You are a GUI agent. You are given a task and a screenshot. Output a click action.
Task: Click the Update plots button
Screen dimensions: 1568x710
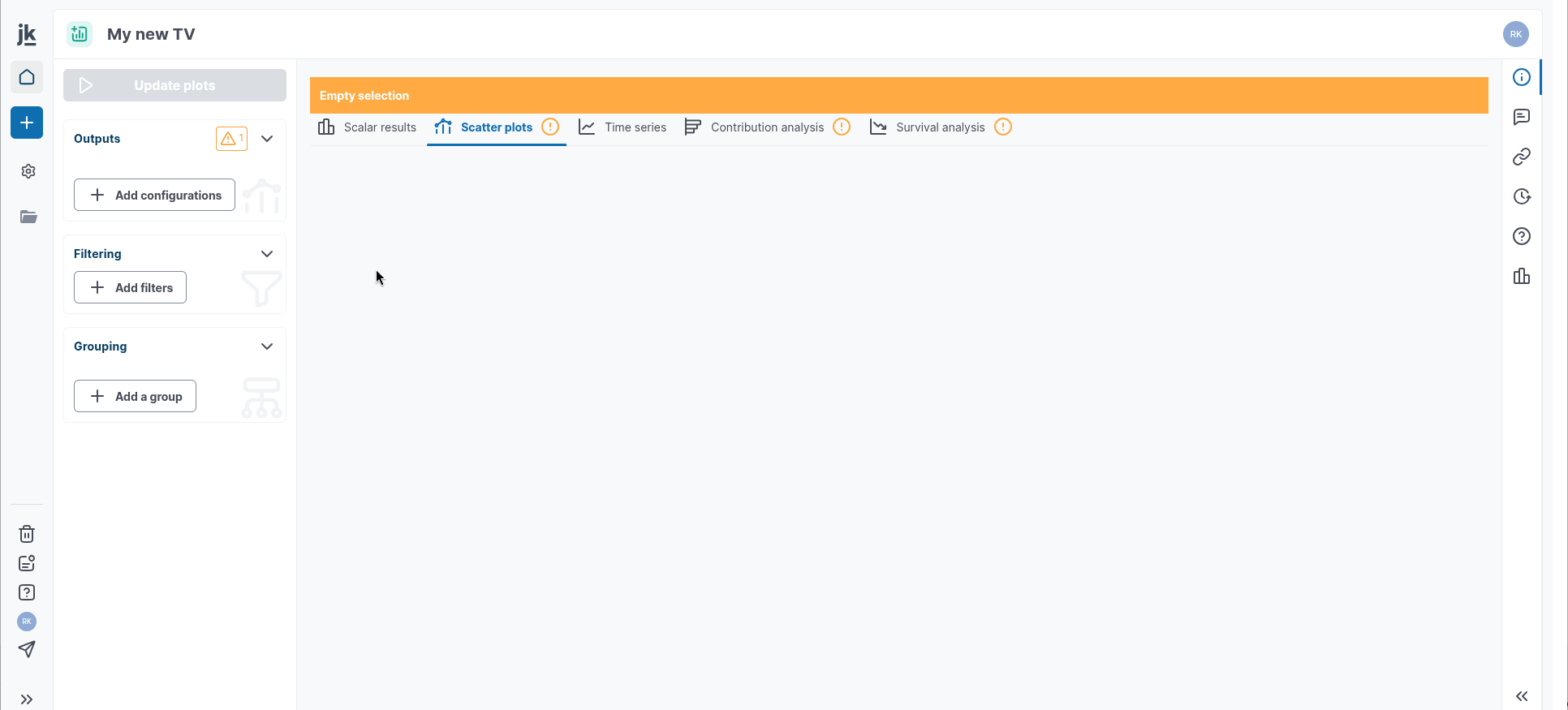coord(174,85)
